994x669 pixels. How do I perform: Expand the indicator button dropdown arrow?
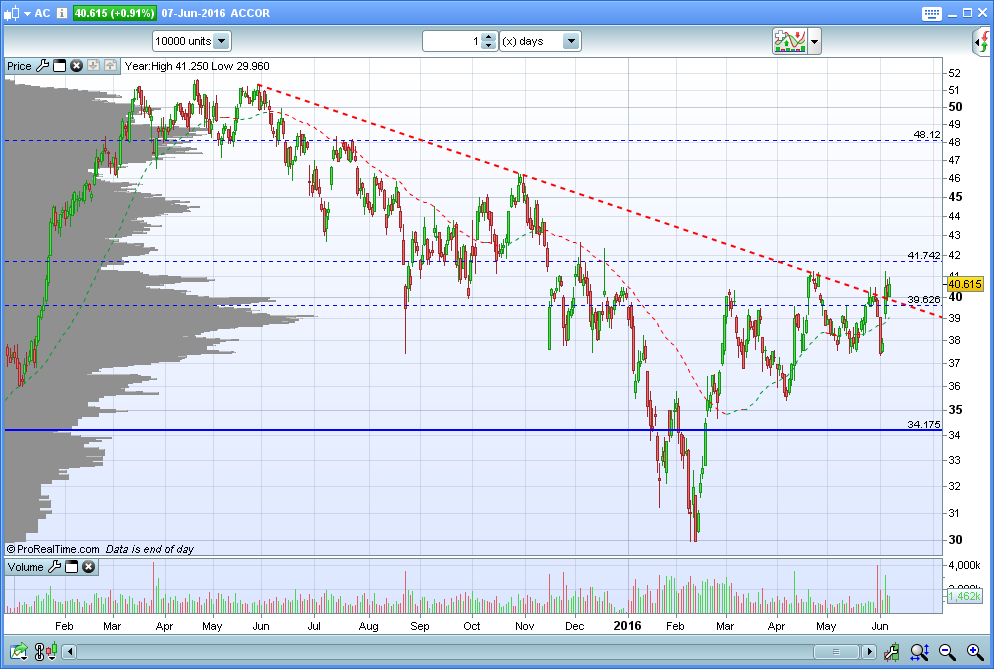point(815,41)
